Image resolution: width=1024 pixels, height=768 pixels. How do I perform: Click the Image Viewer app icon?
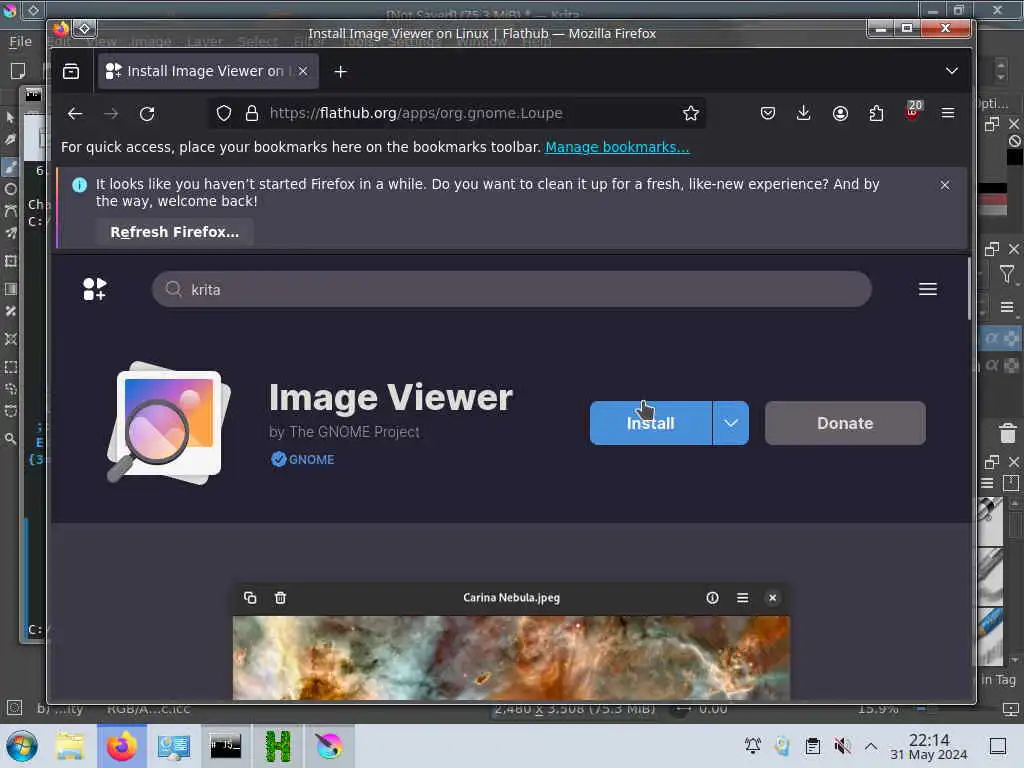tap(170, 423)
